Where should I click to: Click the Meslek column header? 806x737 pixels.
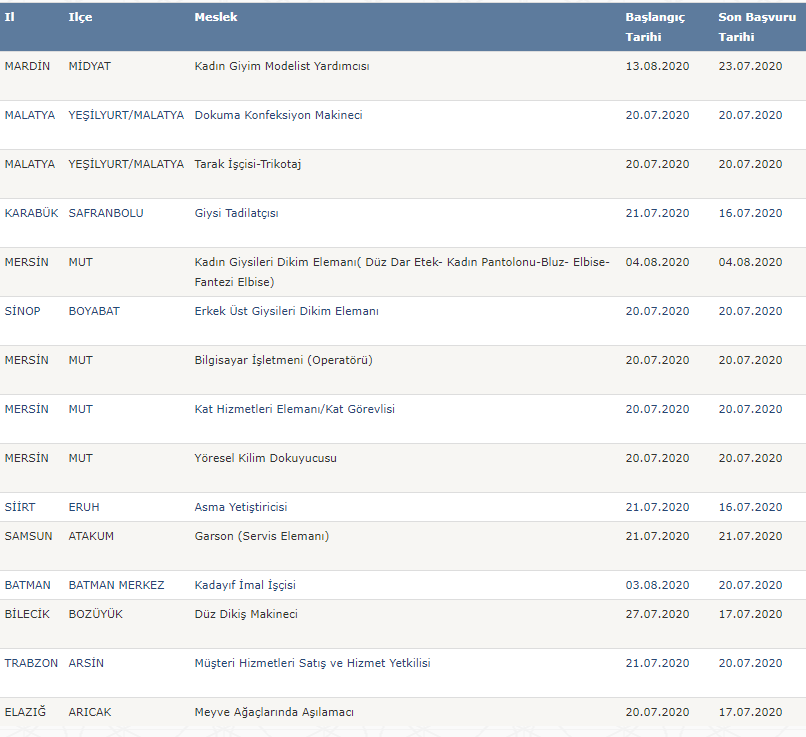216,17
